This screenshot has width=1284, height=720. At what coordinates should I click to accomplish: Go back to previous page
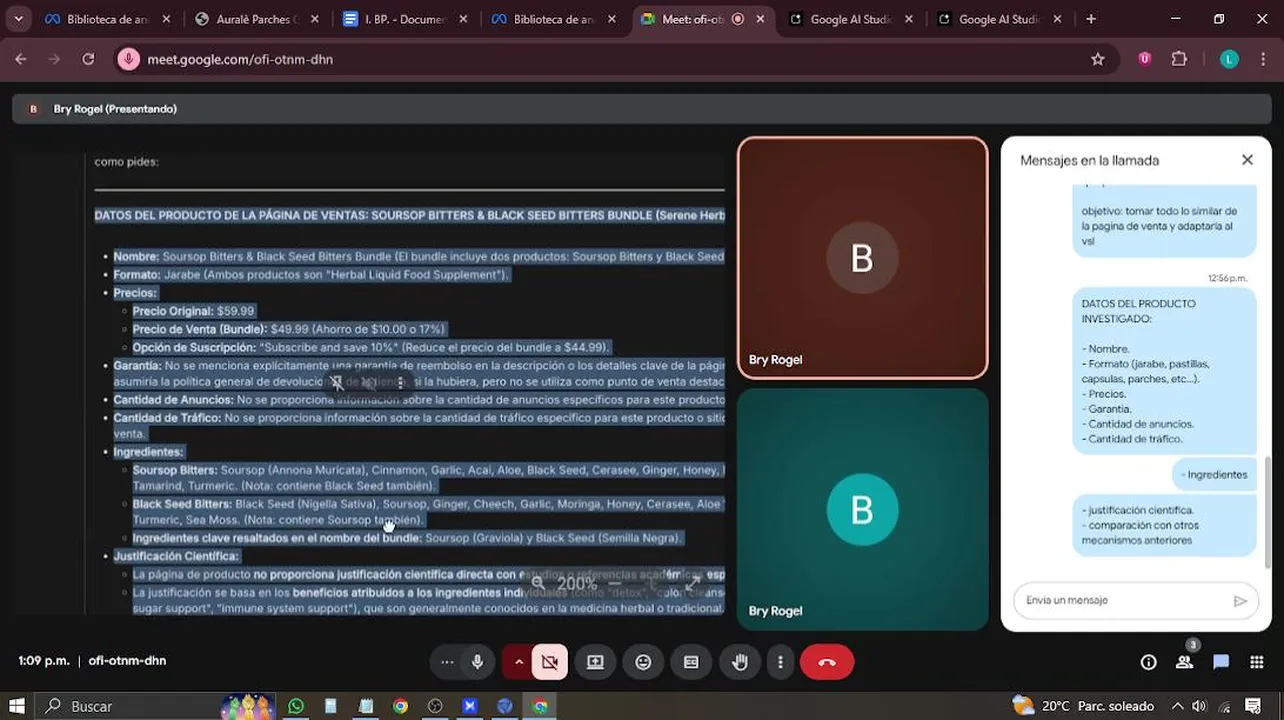pos(21,59)
